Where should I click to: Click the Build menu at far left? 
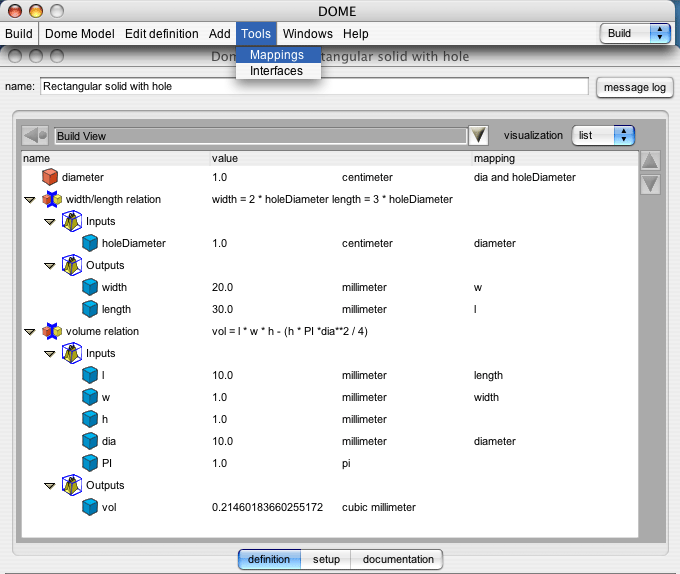19,34
